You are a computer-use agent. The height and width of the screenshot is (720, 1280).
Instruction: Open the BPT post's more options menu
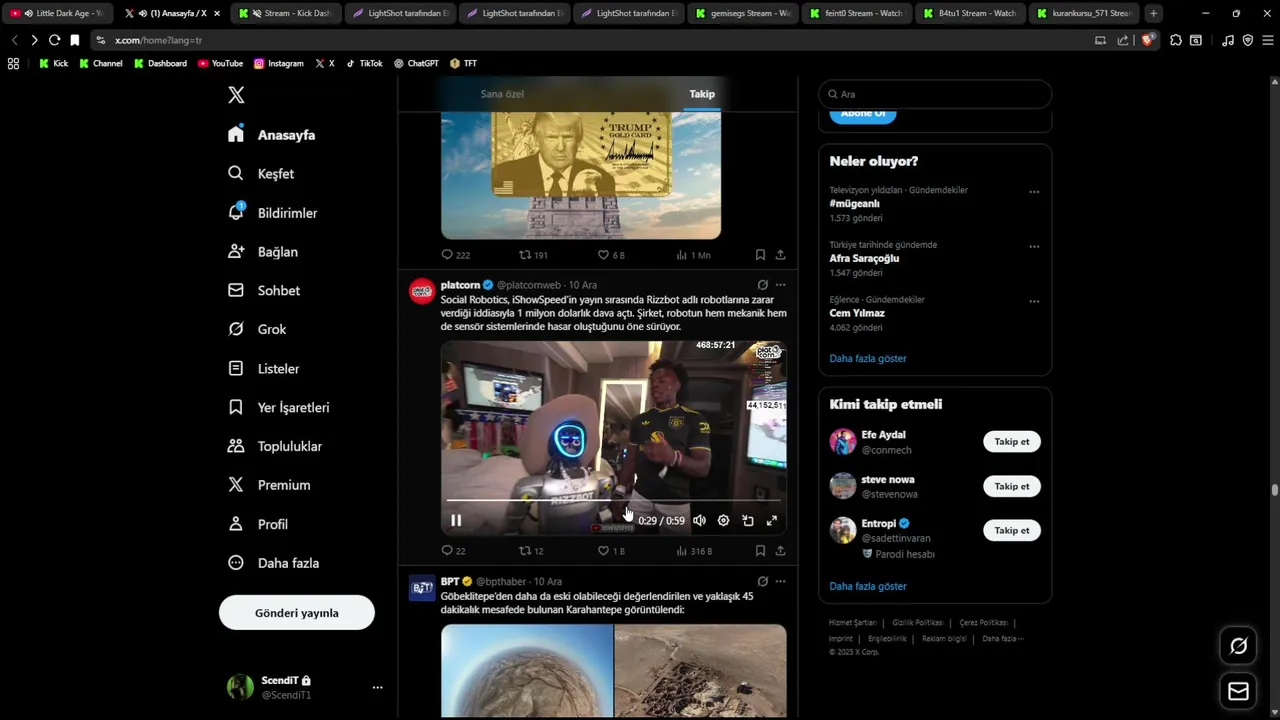pyautogui.click(x=781, y=581)
